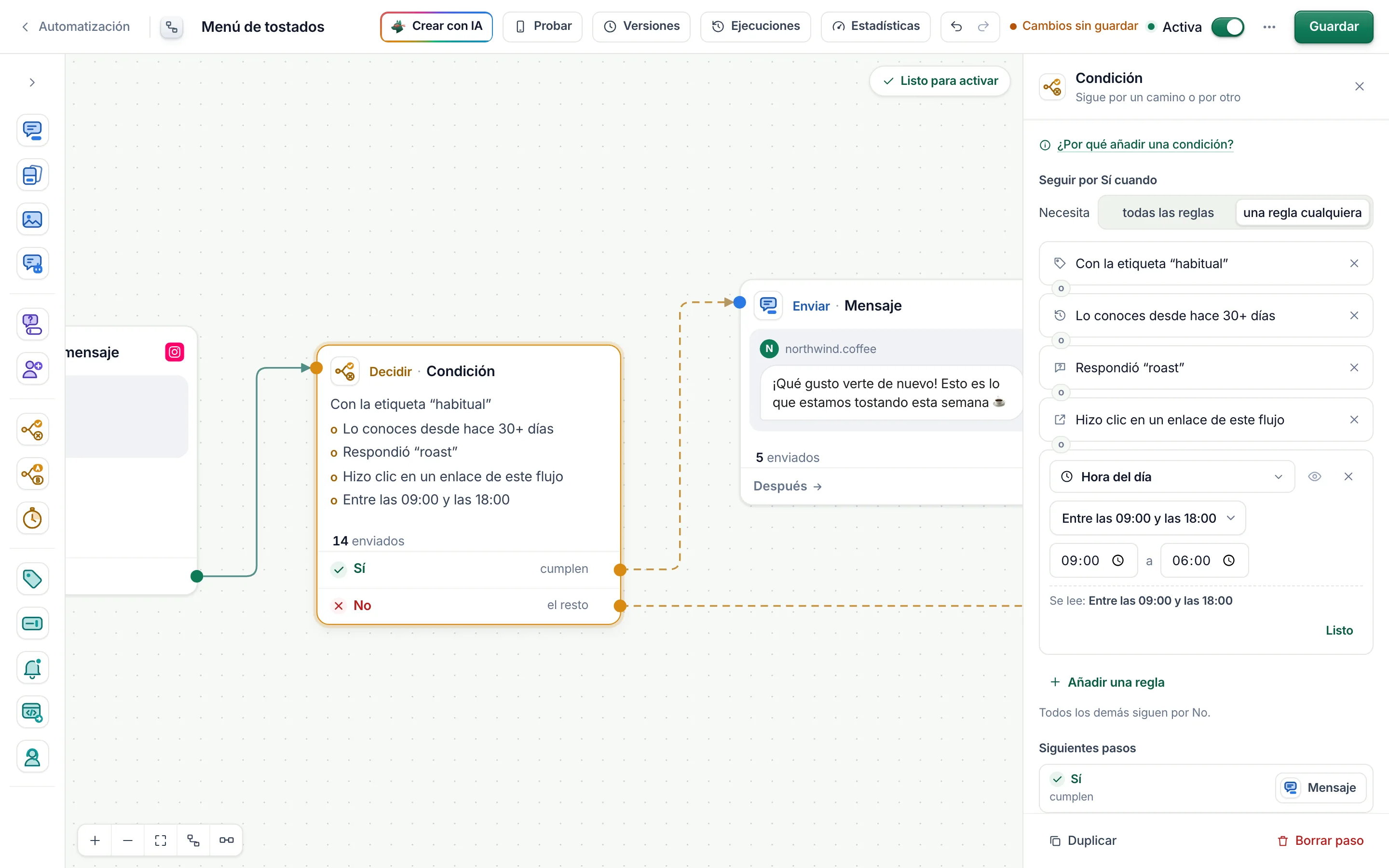Add a timer delay step from sidebar
Image resolution: width=1389 pixels, height=868 pixels.
33,518
